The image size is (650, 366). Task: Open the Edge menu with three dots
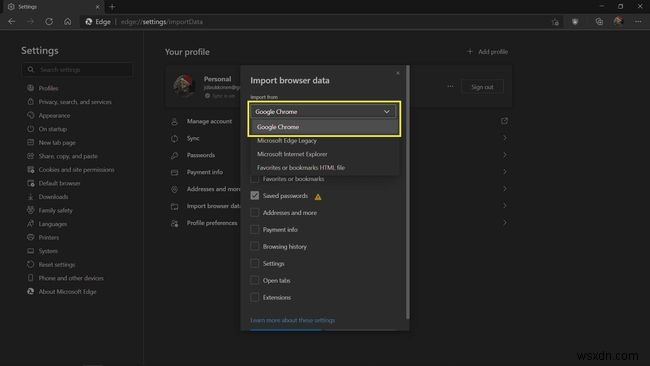[x=638, y=22]
